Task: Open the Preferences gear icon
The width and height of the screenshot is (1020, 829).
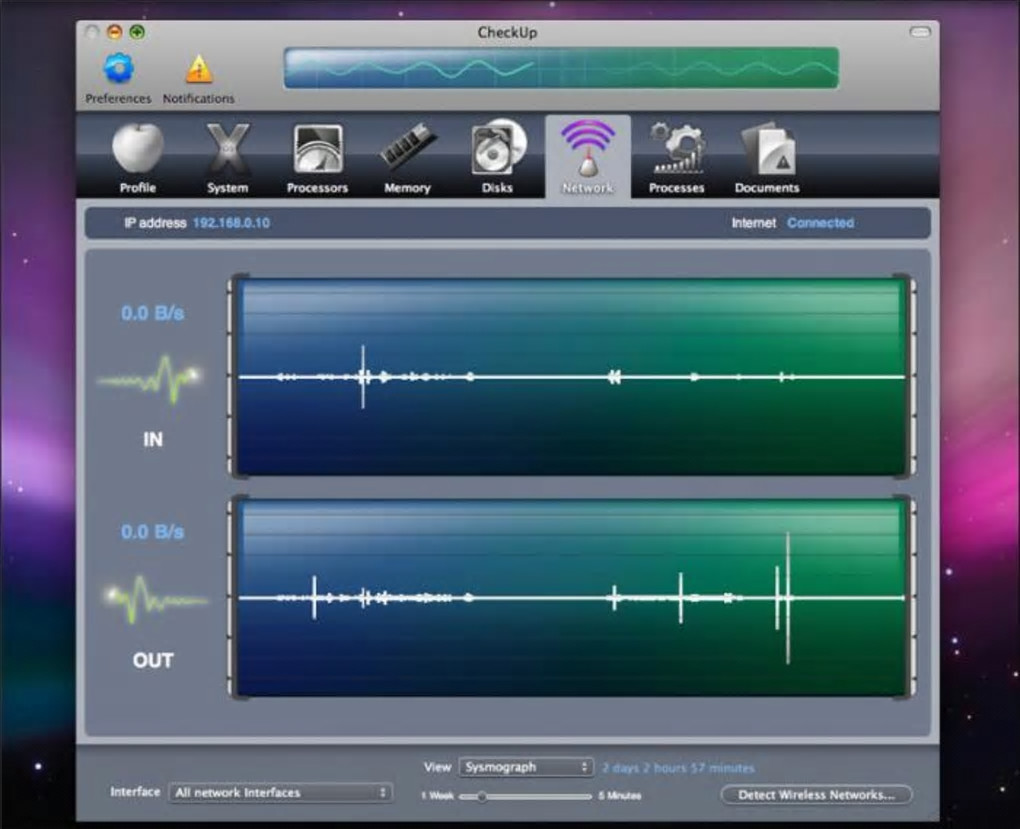Action: point(118,69)
